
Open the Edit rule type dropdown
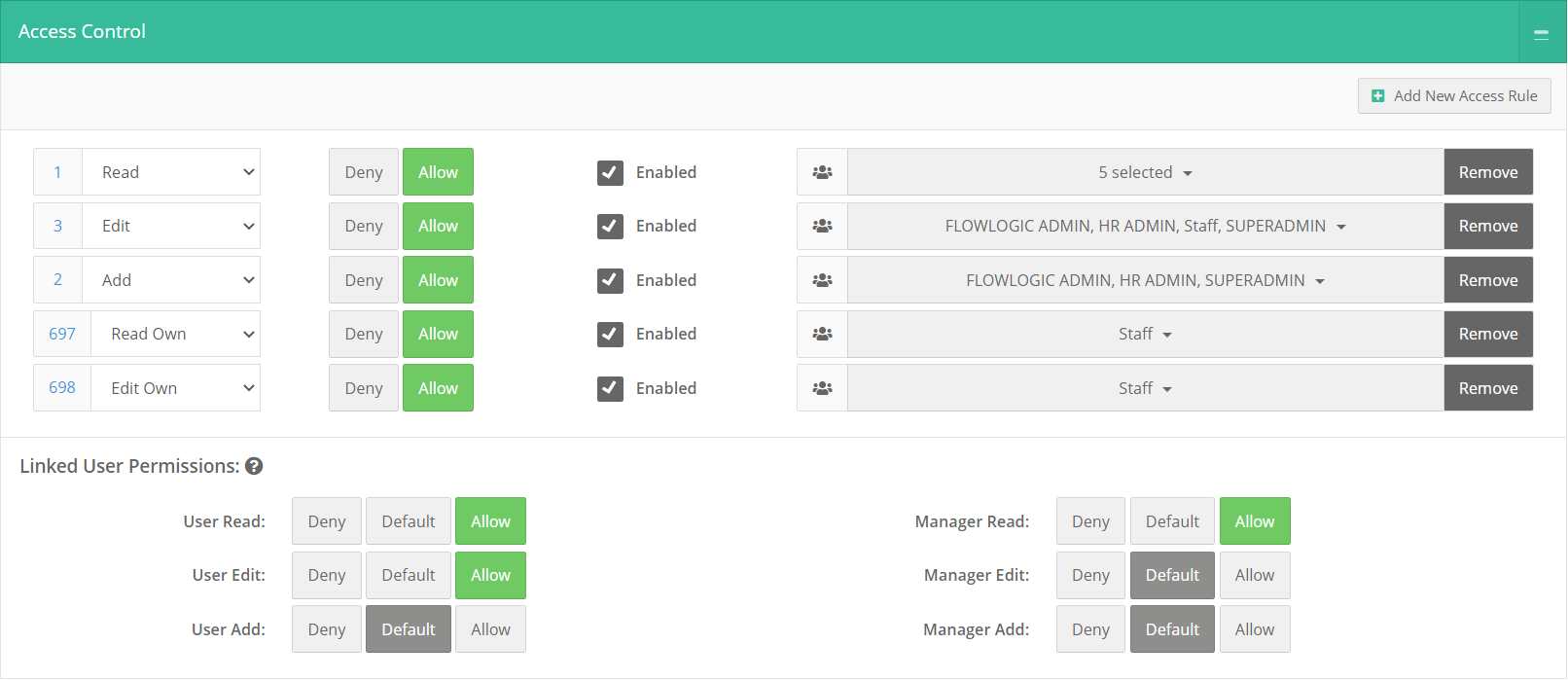coord(171,226)
